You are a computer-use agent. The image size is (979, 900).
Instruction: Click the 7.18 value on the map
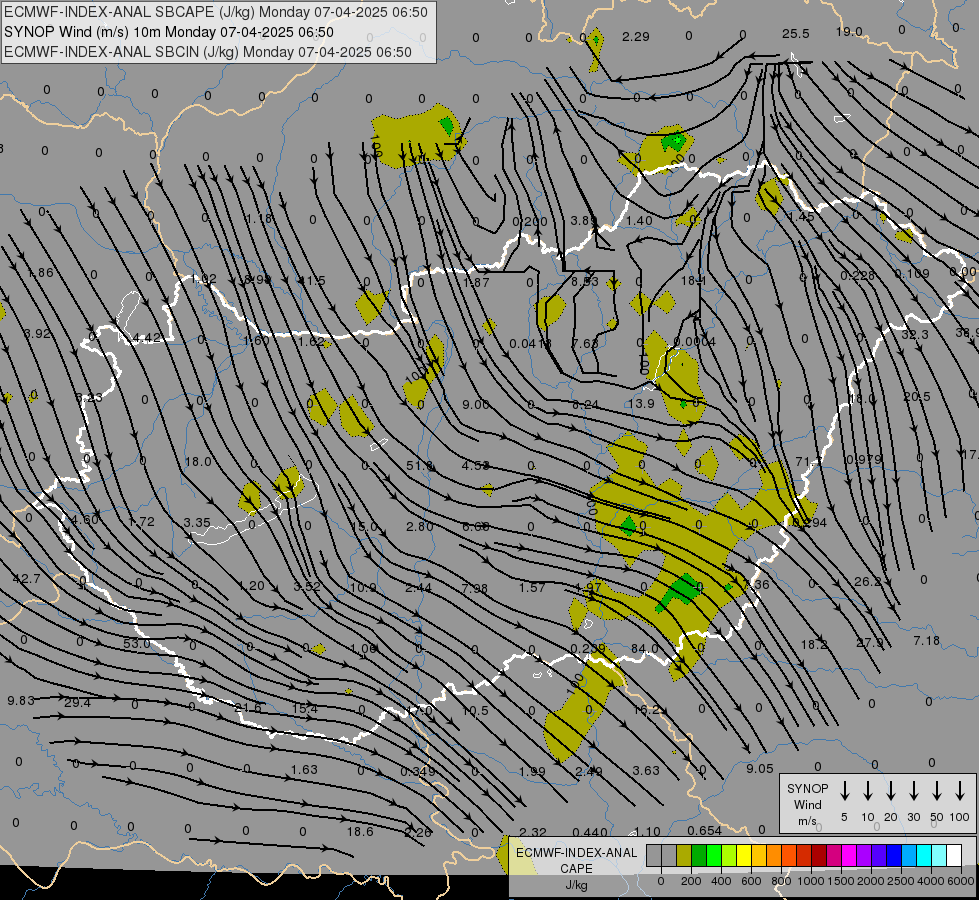pyautogui.click(x=927, y=641)
